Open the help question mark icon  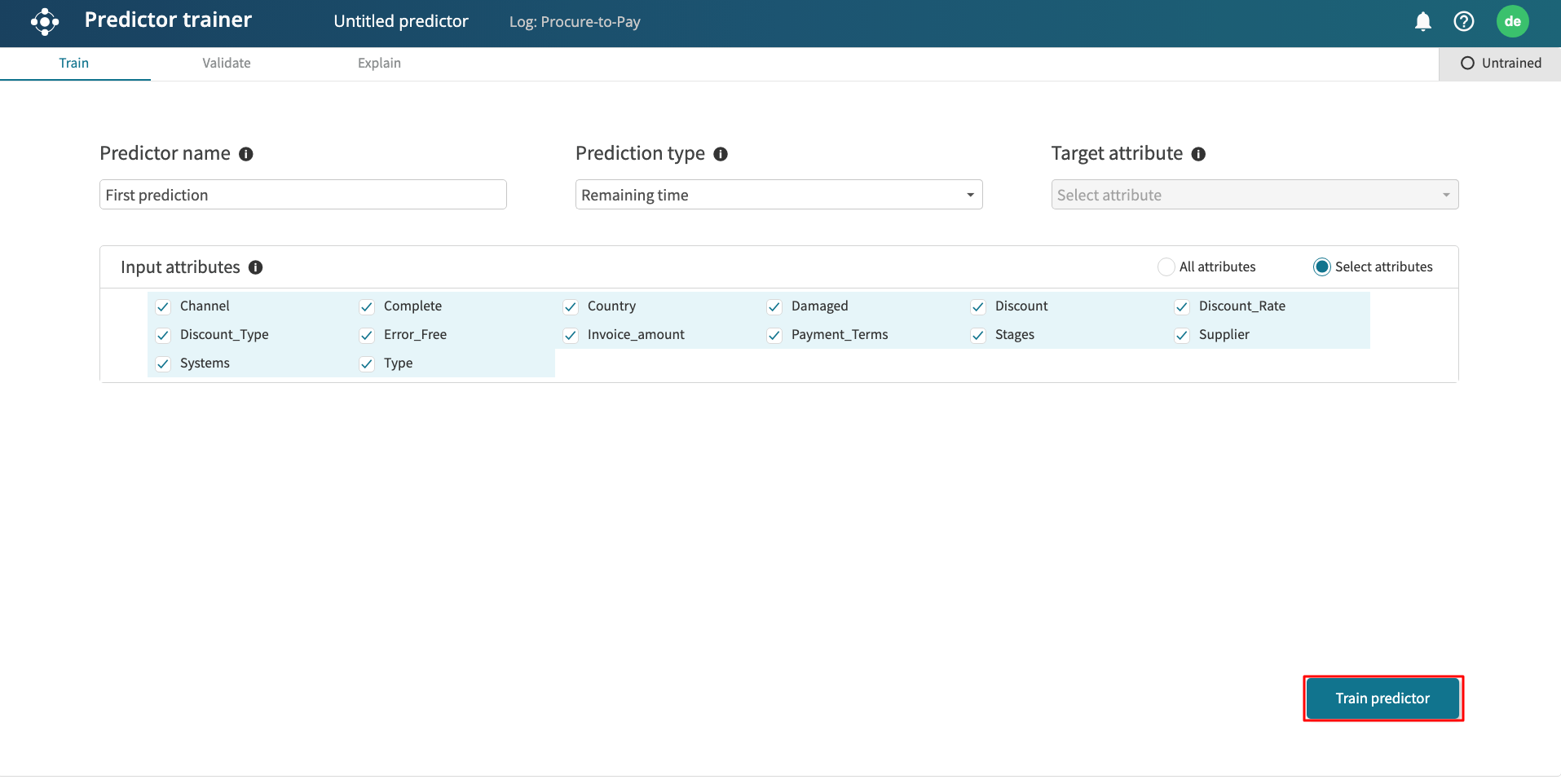(x=1463, y=22)
